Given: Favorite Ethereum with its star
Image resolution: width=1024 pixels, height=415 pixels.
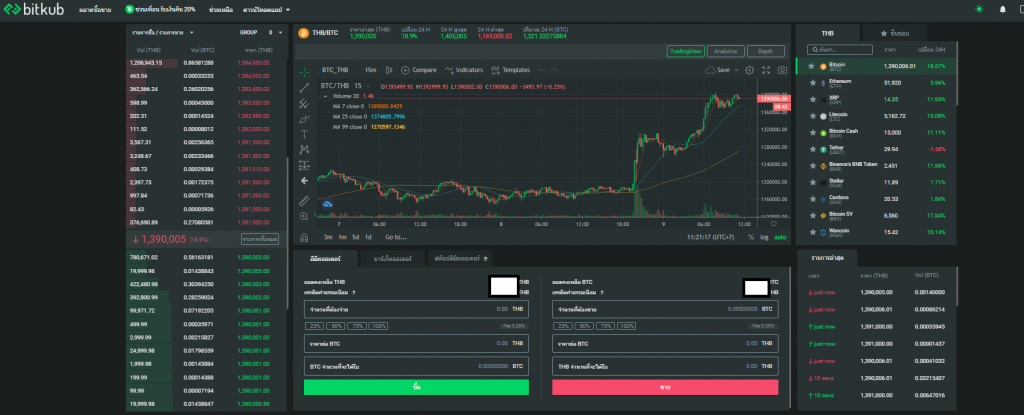Looking at the screenshot, I should (x=812, y=82).
